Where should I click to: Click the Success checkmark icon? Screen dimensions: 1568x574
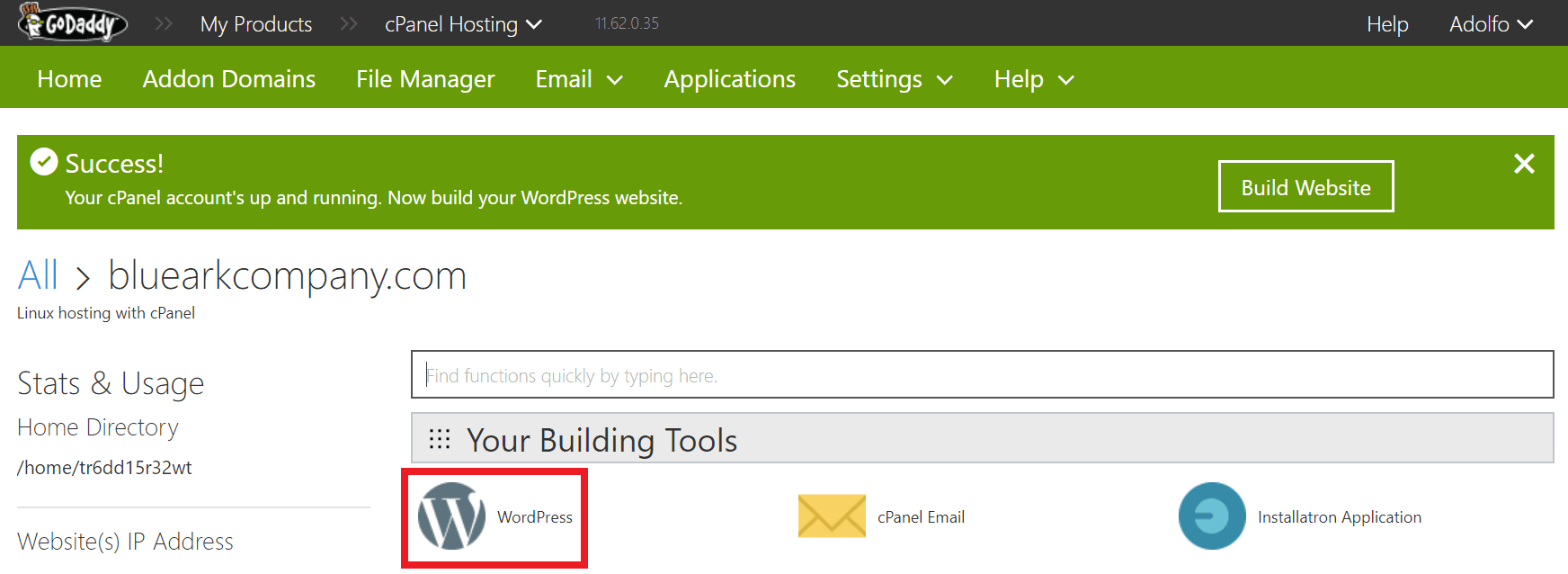click(x=44, y=162)
